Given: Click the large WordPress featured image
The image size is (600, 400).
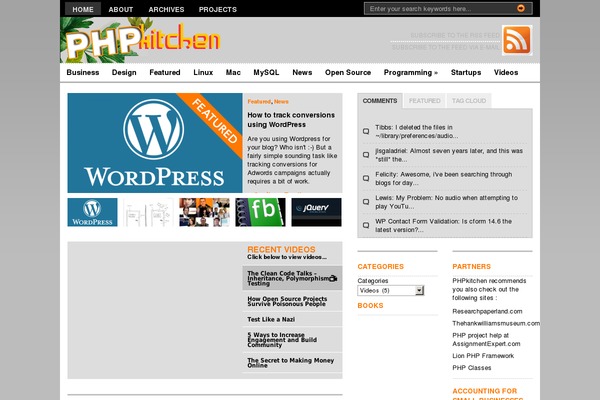Looking at the screenshot, I should click(x=155, y=143).
